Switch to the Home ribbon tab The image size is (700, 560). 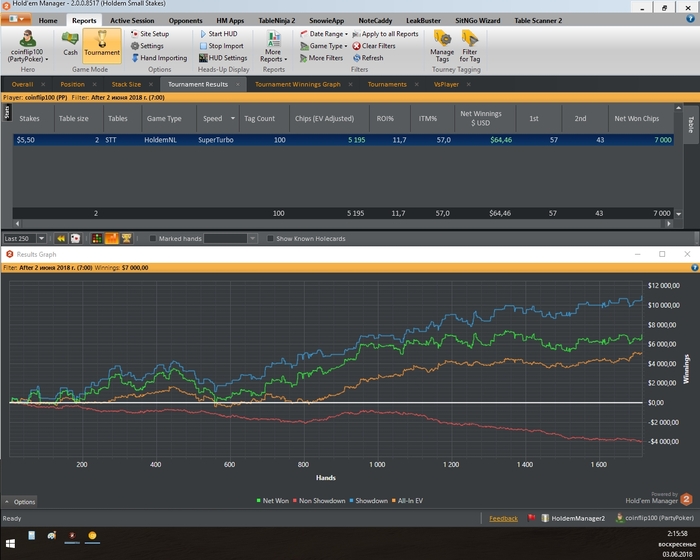point(48,21)
